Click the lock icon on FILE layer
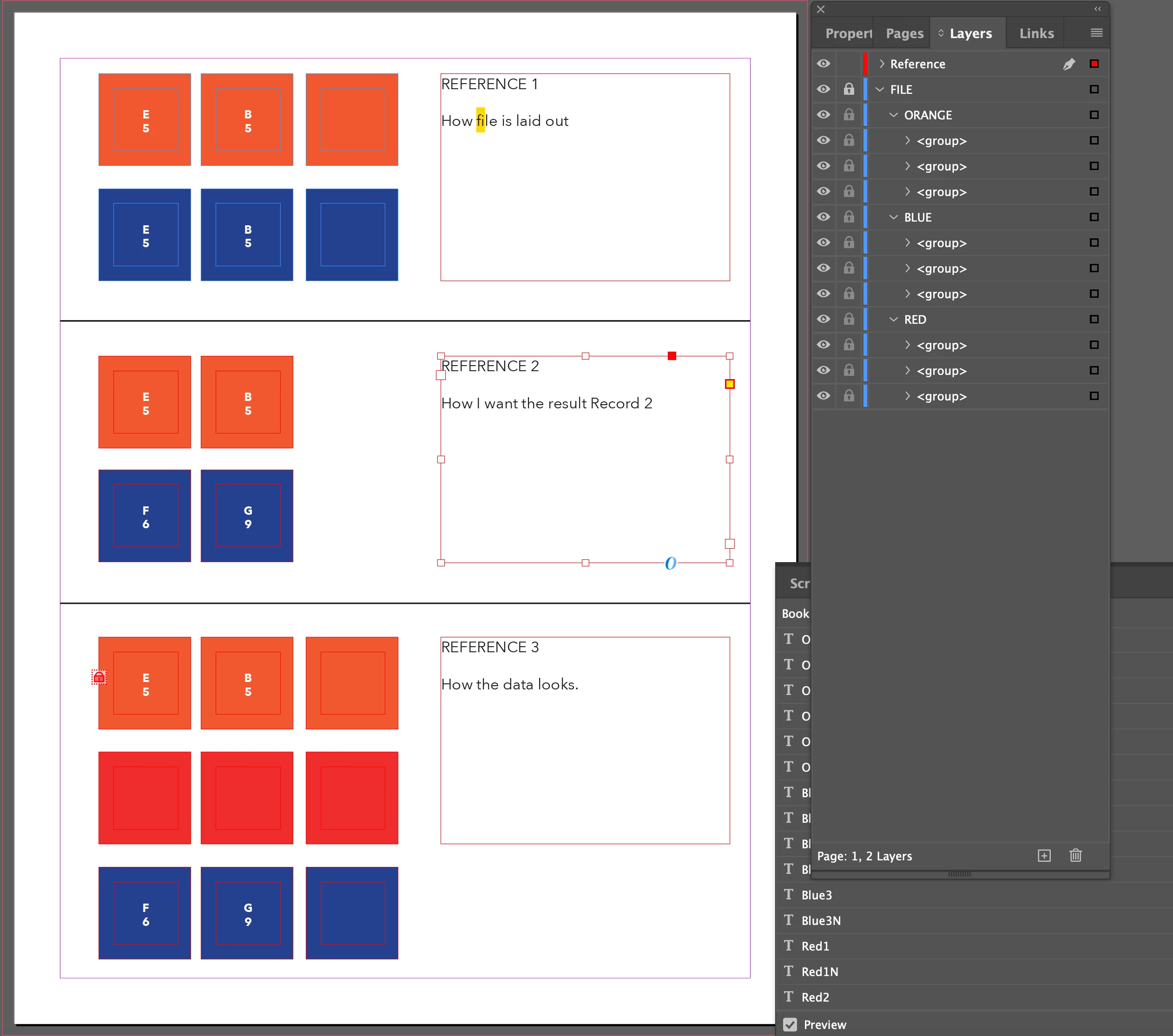This screenshot has height=1036, width=1173. pyautogui.click(x=848, y=90)
